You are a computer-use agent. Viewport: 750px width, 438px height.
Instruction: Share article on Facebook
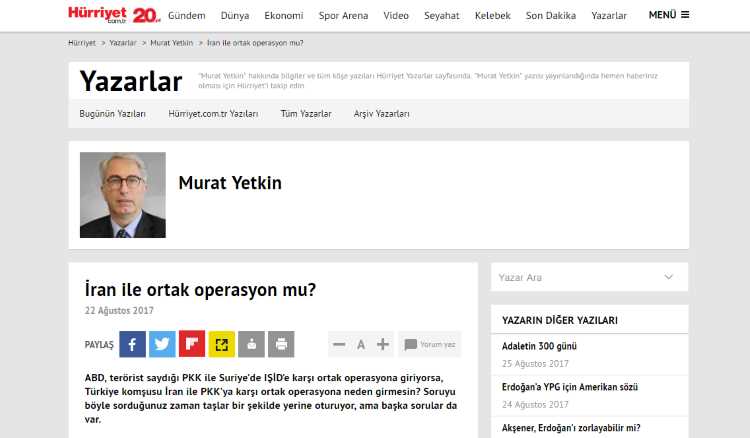pyautogui.click(x=132, y=344)
